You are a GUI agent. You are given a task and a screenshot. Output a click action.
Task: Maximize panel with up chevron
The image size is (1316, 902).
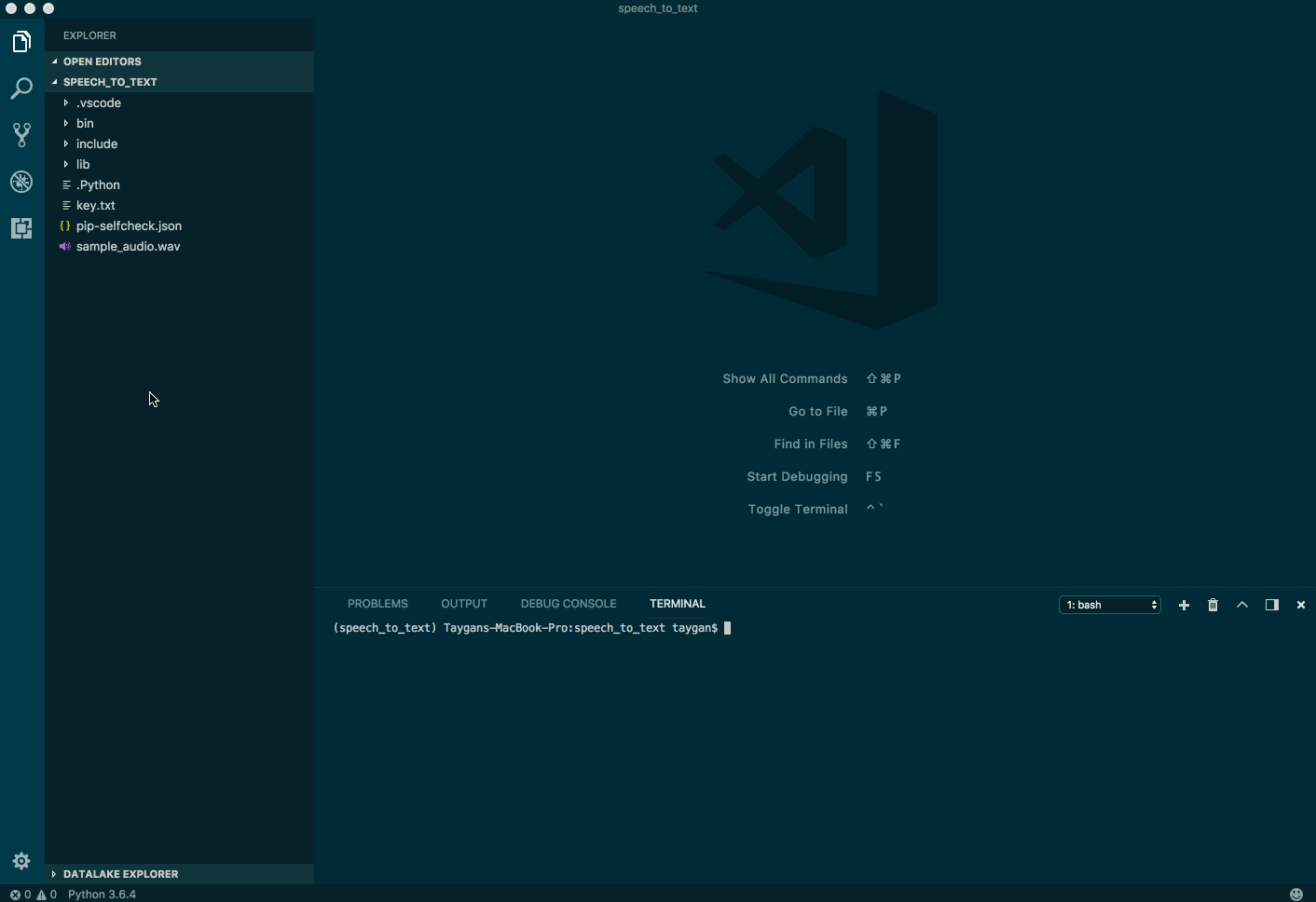point(1242,605)
